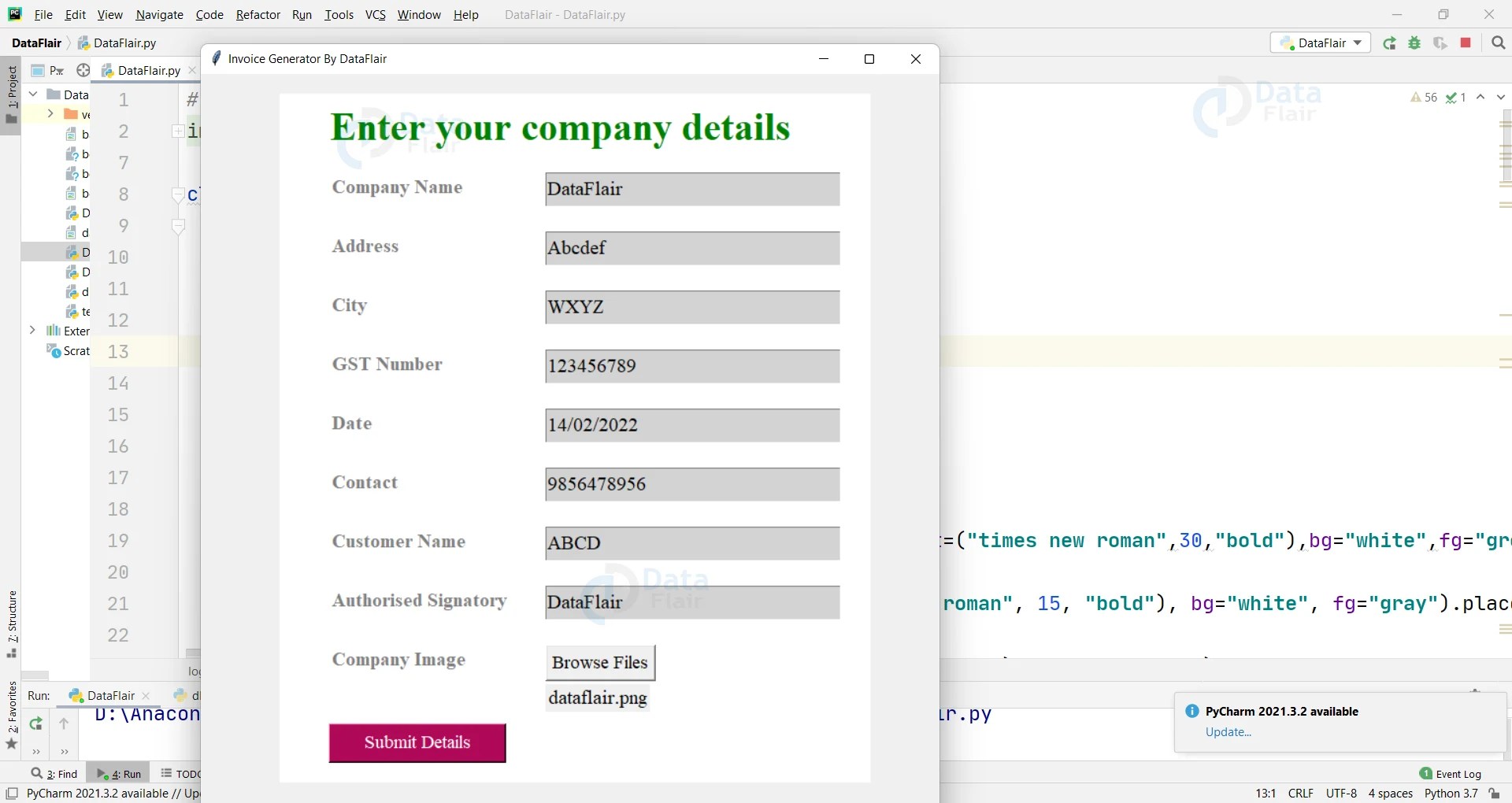Image resolution: width=1512 pixels, height=803 pixels.
Task: Stop the running process
Action: click(x=1466, y=43)
